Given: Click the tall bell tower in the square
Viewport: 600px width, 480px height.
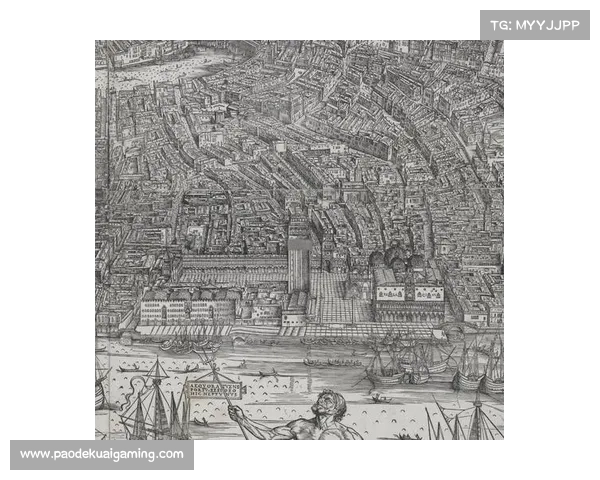Looking at the screenshot, I should [x=298, y=256].
